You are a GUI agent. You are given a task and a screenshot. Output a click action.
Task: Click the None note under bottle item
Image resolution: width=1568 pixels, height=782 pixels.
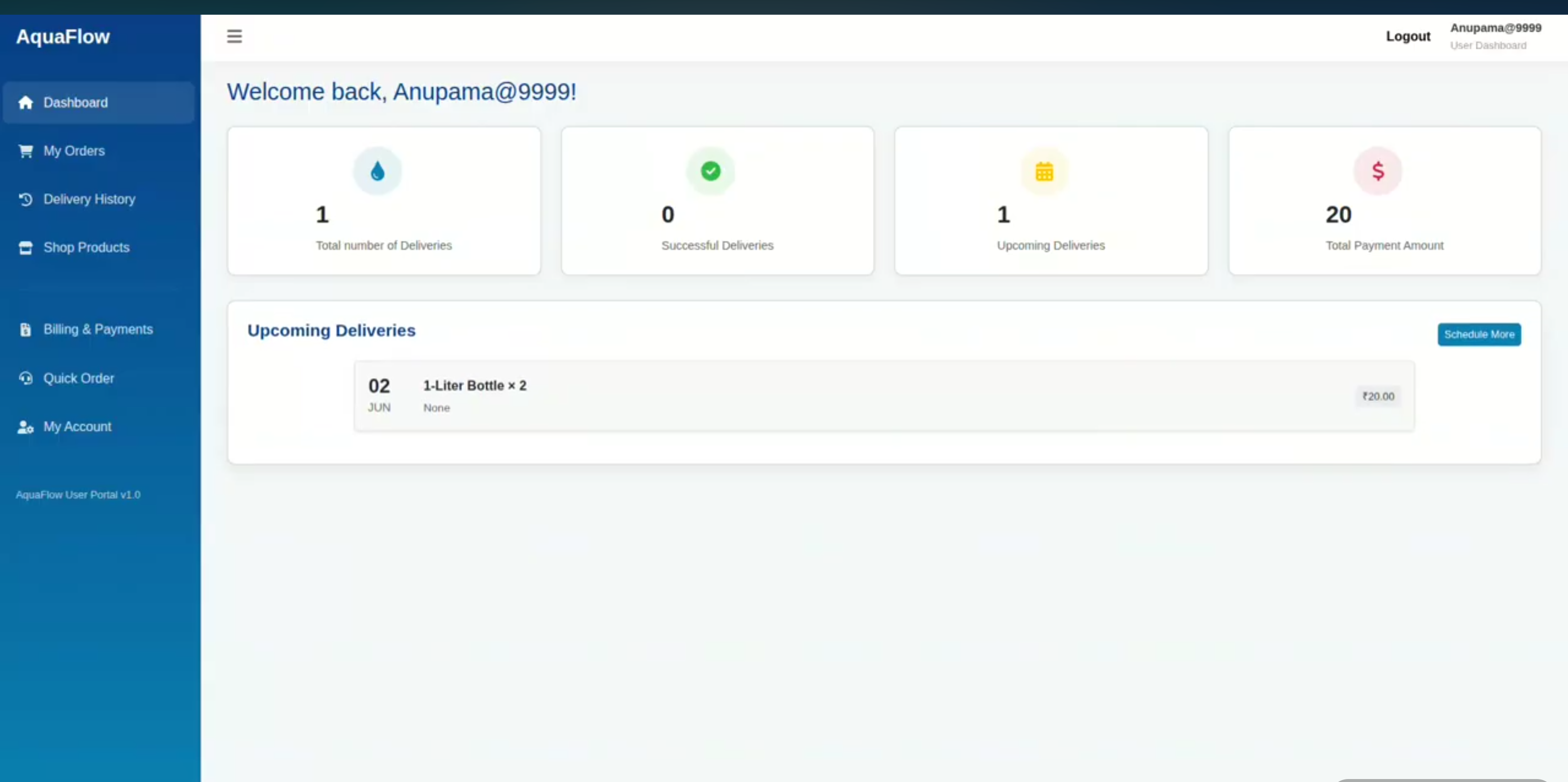pyautogui.click(x=436, y=408)
